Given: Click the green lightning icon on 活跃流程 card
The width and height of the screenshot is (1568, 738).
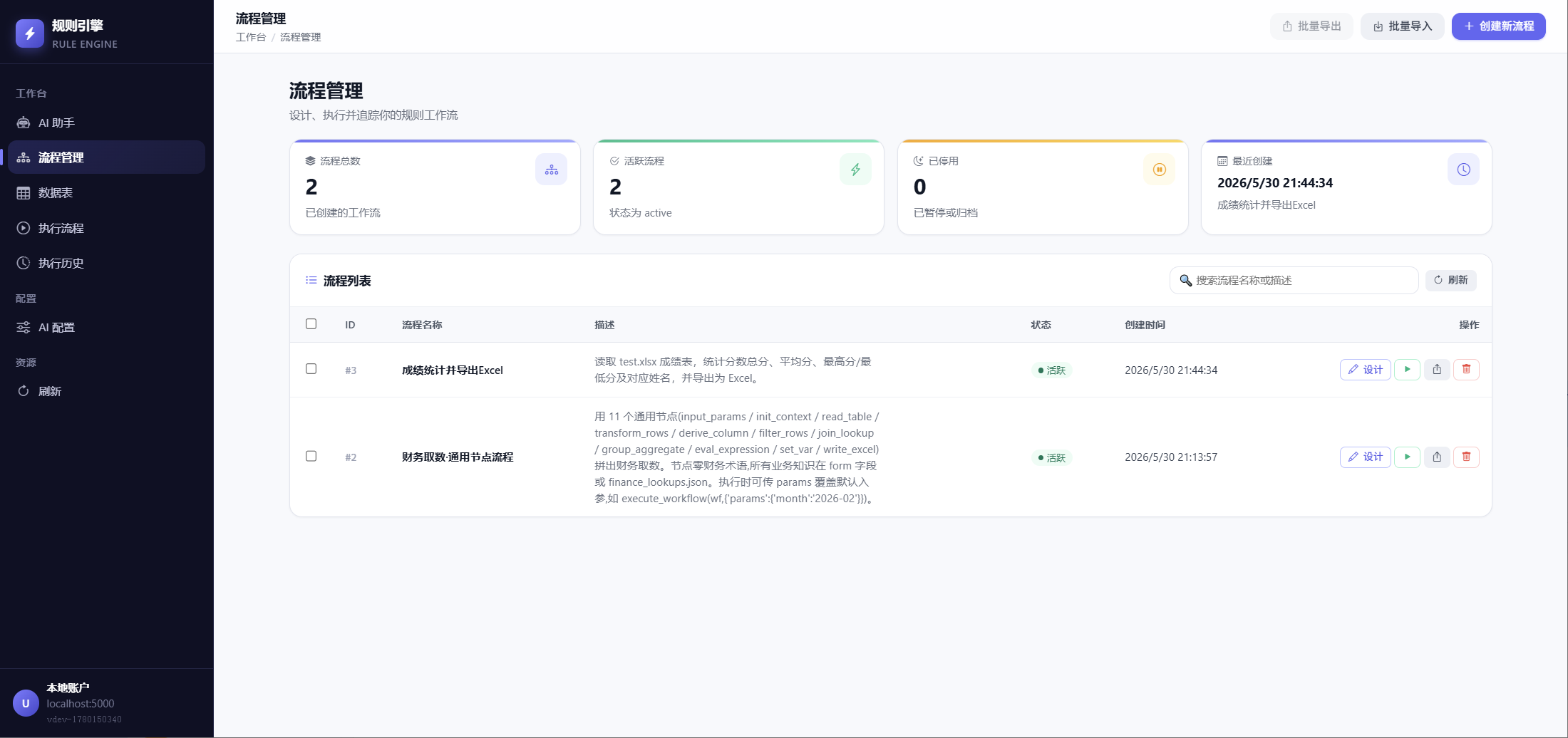Looking at the screenshot, I should (855, 170).
